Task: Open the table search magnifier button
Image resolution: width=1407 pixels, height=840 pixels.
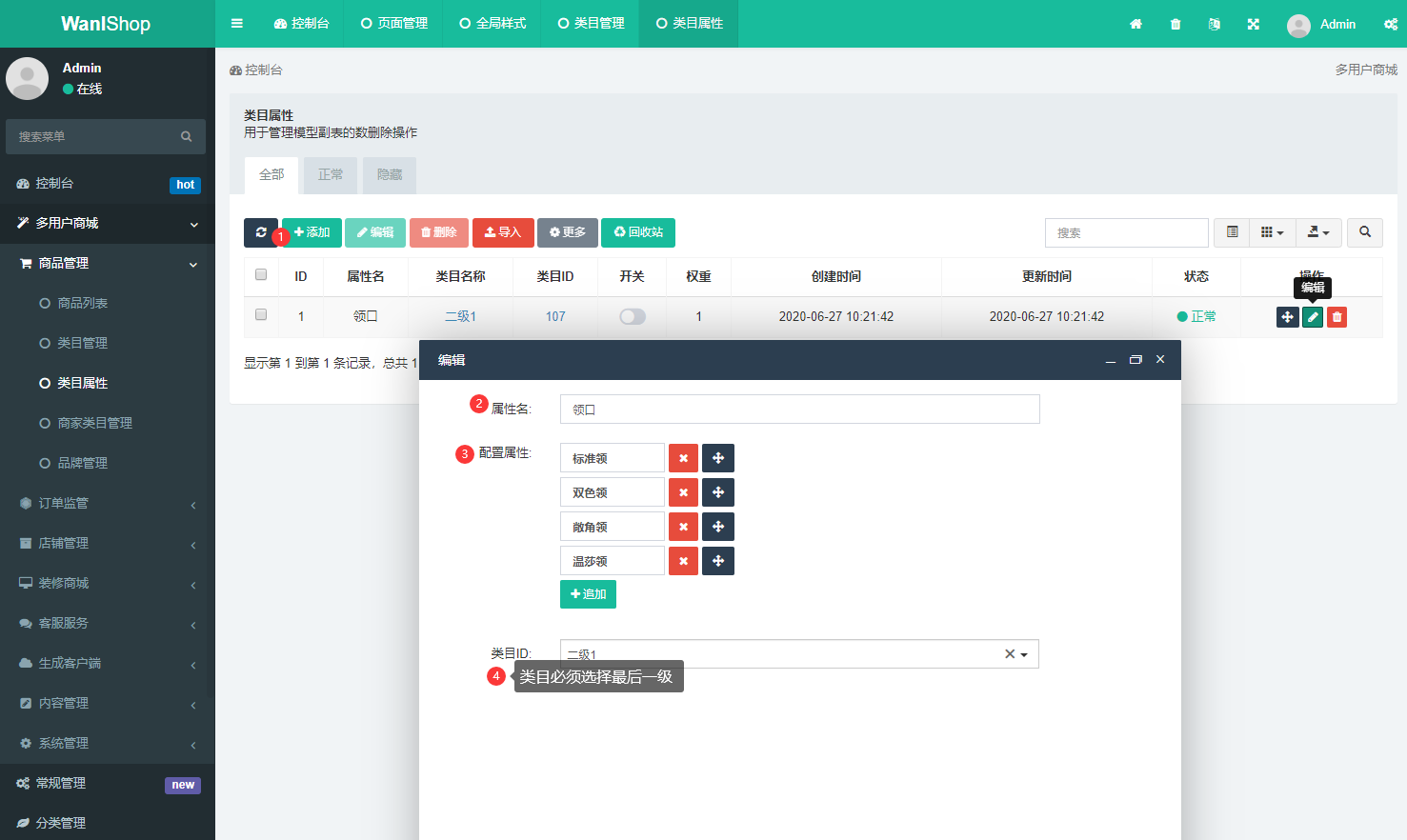Action: point(1365,232)
